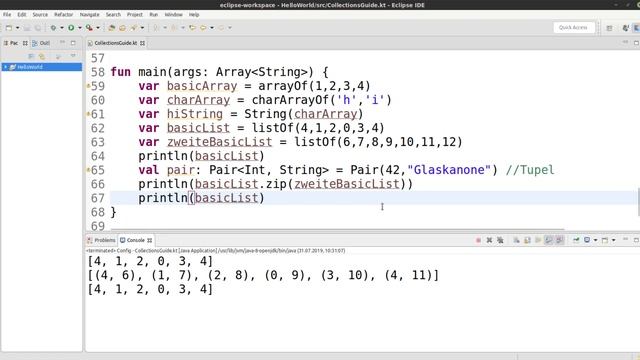Screen dimensions: 640x360
Task: Open Display Selected Console dropdown arrow
Action: 596,240
